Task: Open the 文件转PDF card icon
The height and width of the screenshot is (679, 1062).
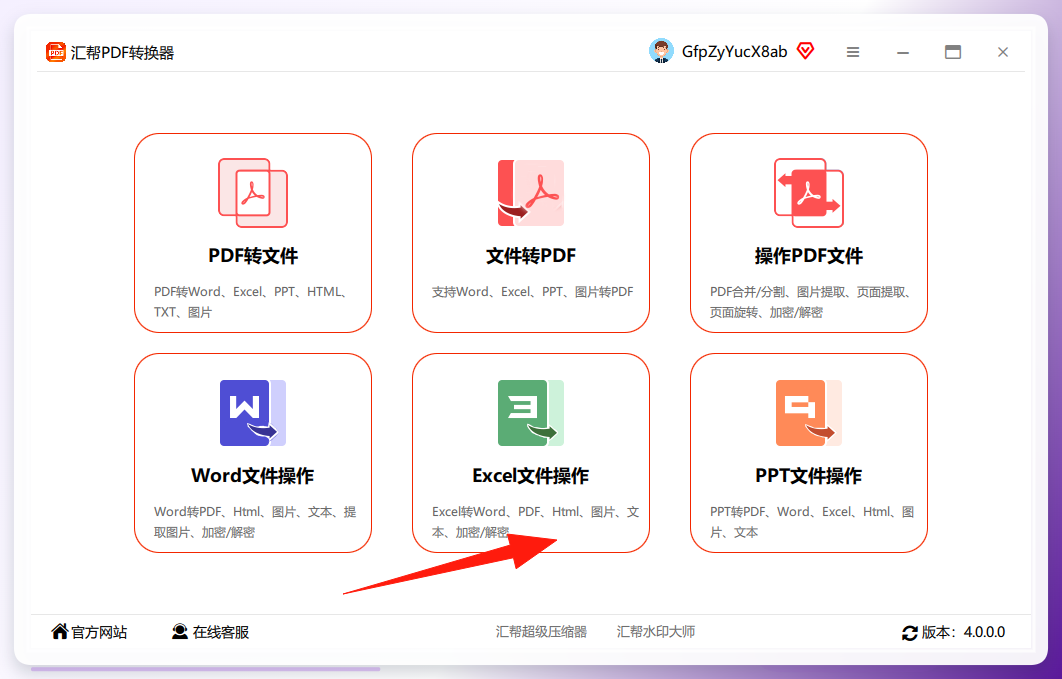Action: 531,193
